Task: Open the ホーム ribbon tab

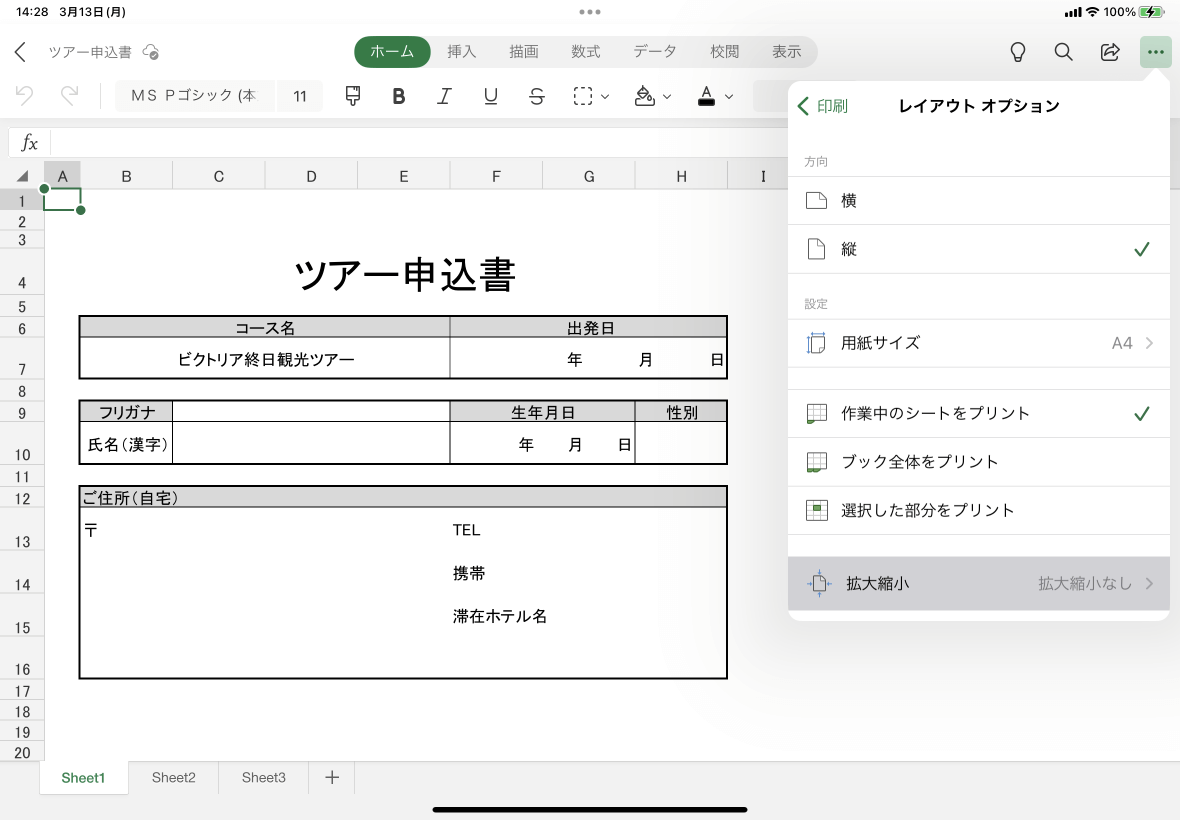Action: point(392,52)
